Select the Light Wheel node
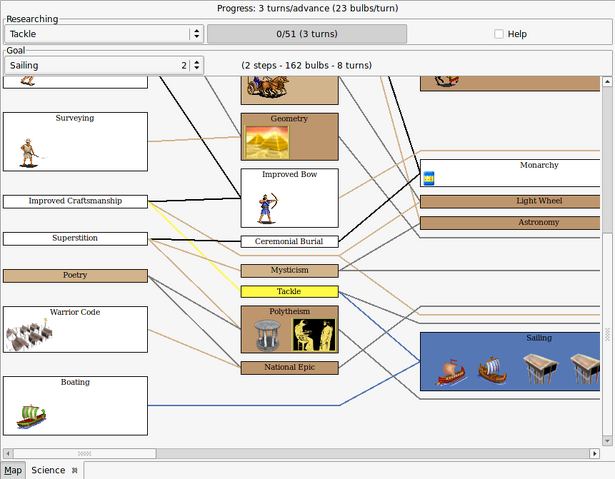Image resolution: width=615 pixels, height=479 pixels. pos(510,201)
